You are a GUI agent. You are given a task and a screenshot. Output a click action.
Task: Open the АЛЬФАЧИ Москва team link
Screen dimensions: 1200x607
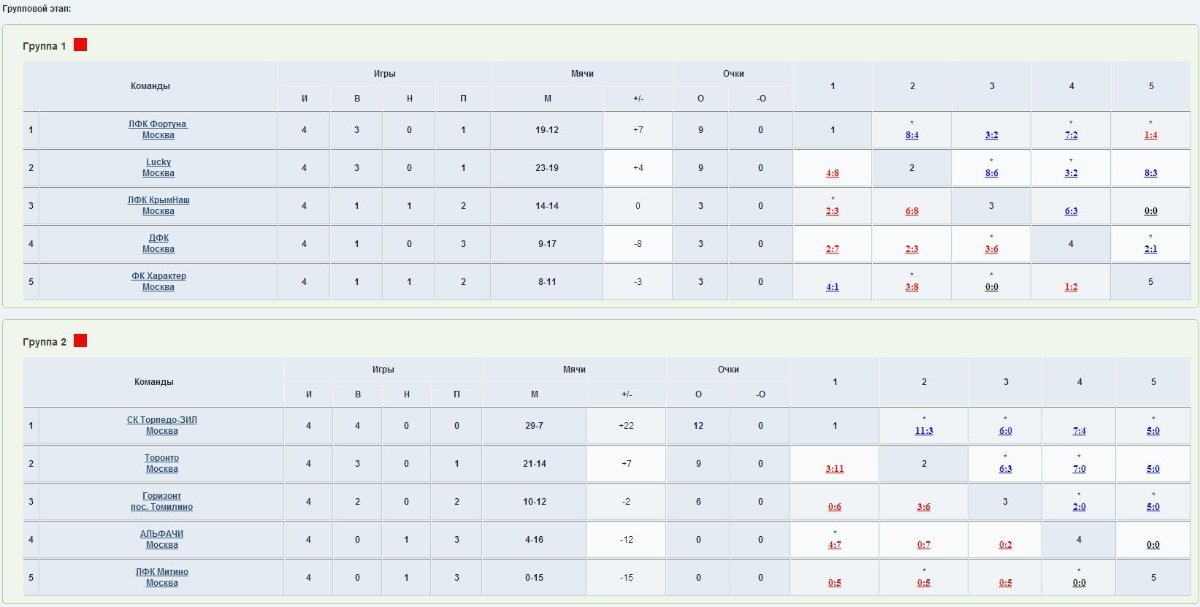pos(162,540)
